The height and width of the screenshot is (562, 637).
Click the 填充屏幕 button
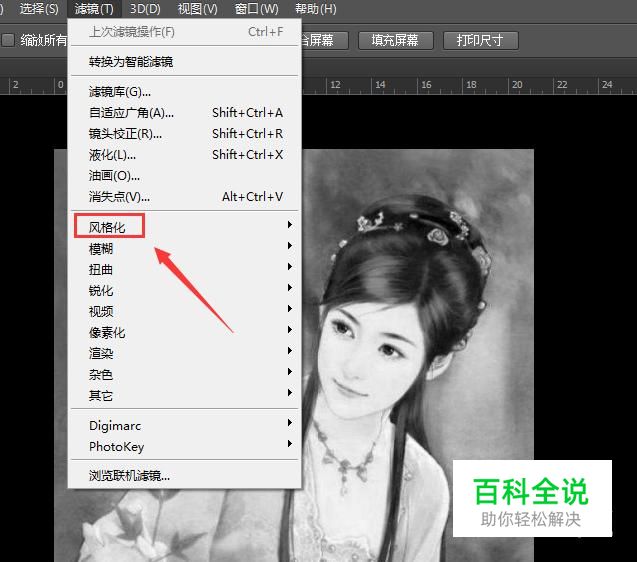tap(395, 40)
